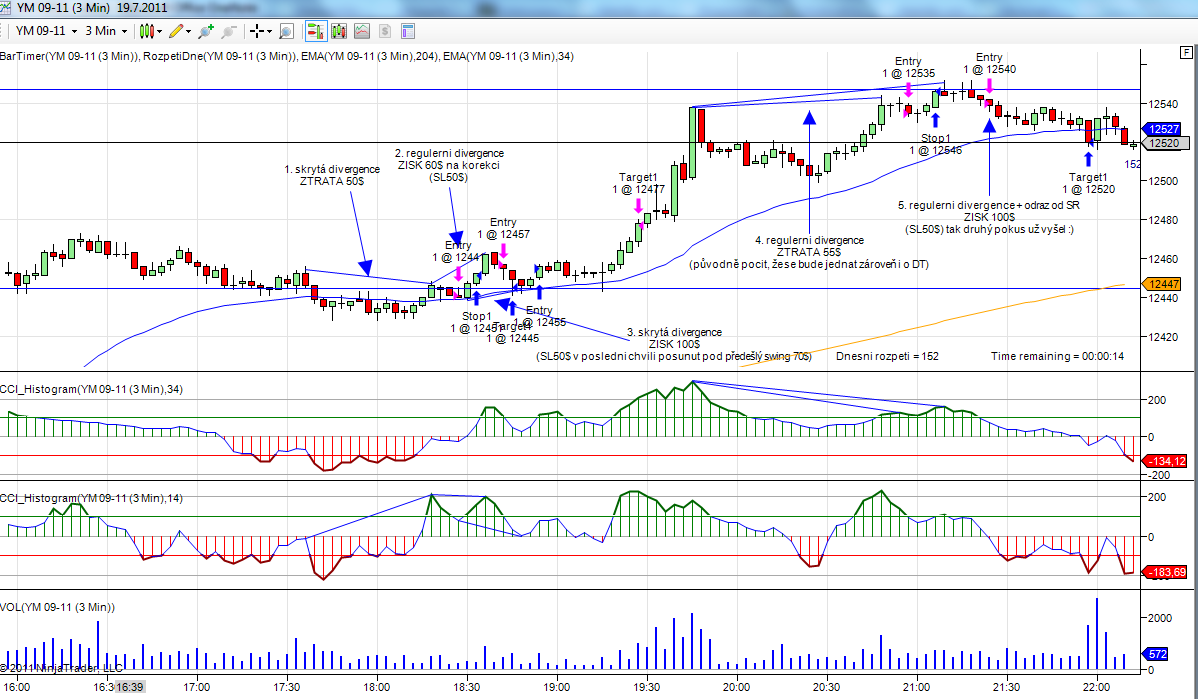
Task: Expand the crosshair cursor dropdown arrow
Action: [x=269, y=31]
